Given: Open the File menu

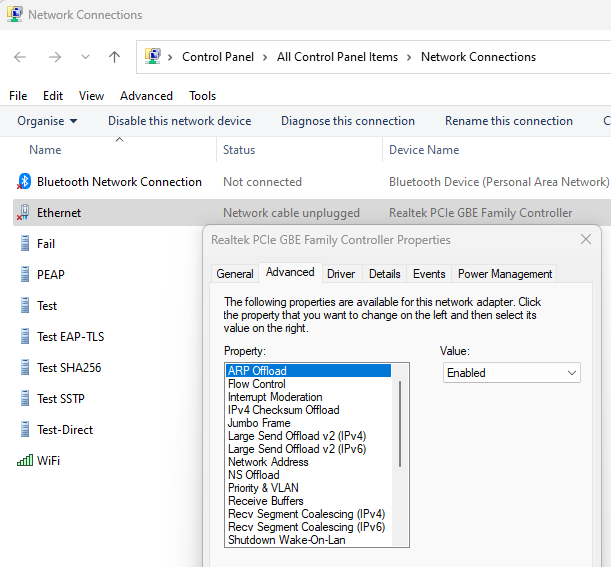Looking at the screenshot, I should tap(18, 96).
